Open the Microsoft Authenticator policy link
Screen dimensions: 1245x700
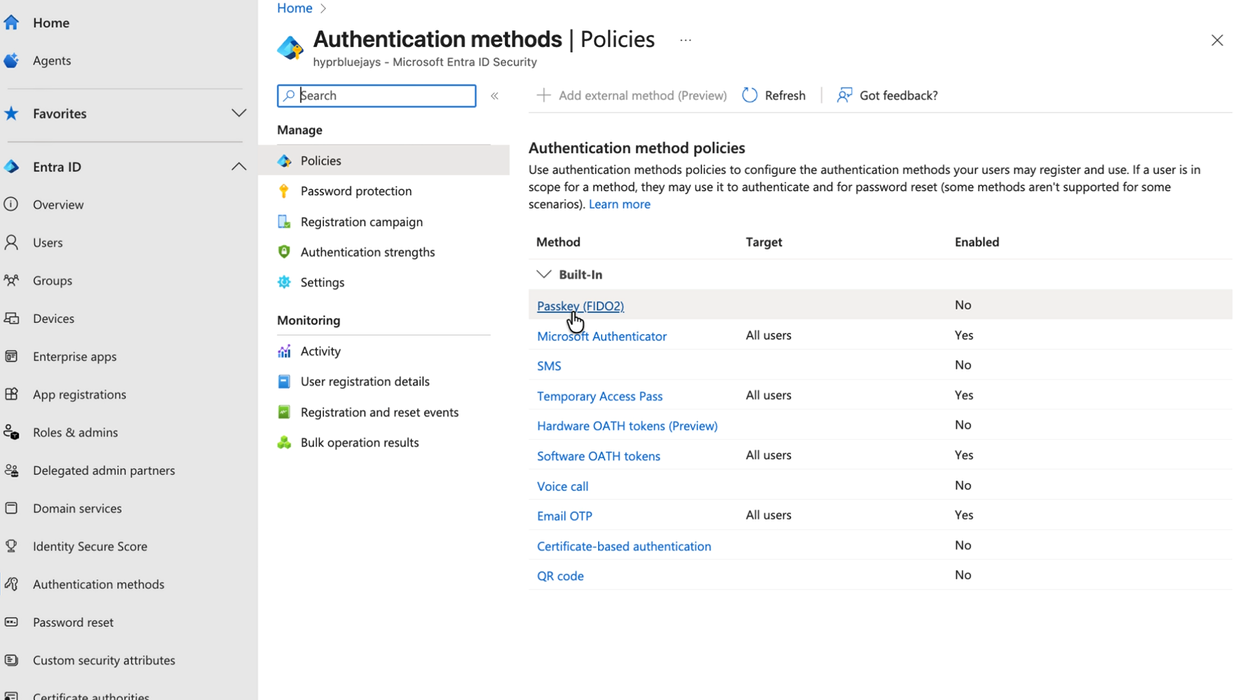pyautogui.click(x=601, y=336)
